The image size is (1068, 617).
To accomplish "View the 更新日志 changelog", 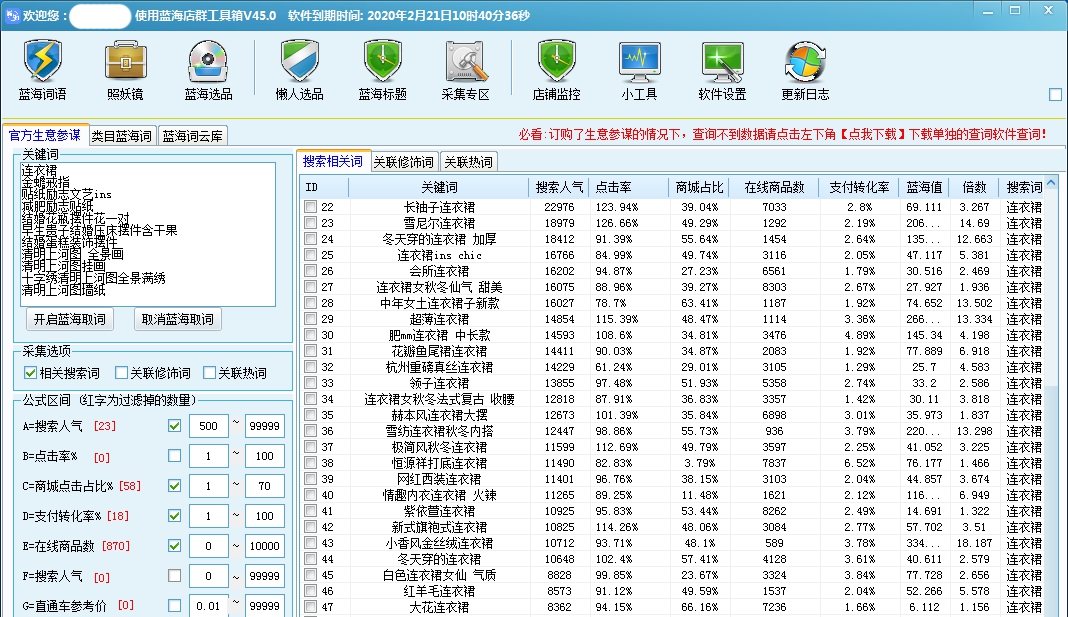I will coord(805,70).
